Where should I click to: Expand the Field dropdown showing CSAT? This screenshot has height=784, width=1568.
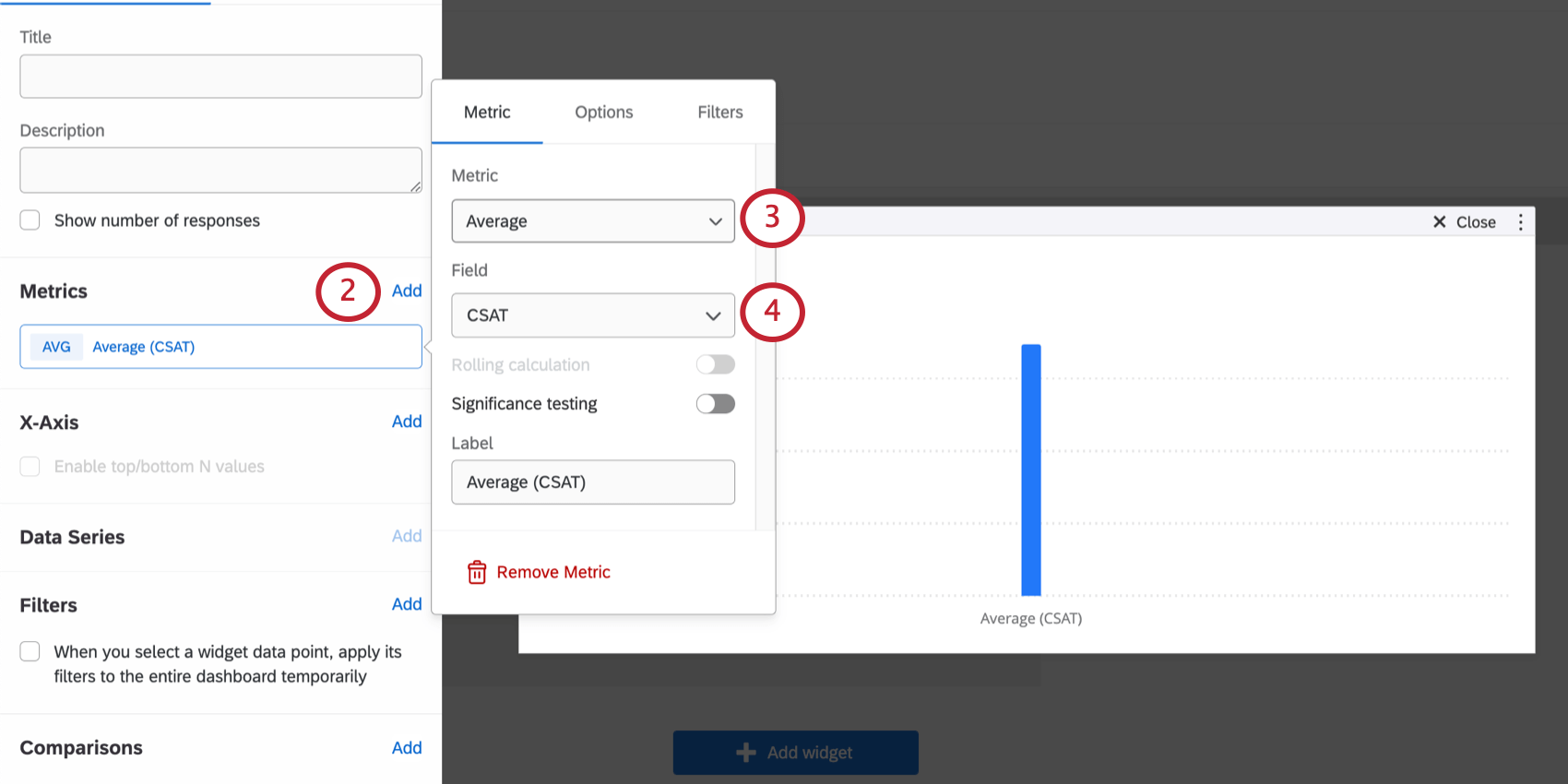coord(593,315)
